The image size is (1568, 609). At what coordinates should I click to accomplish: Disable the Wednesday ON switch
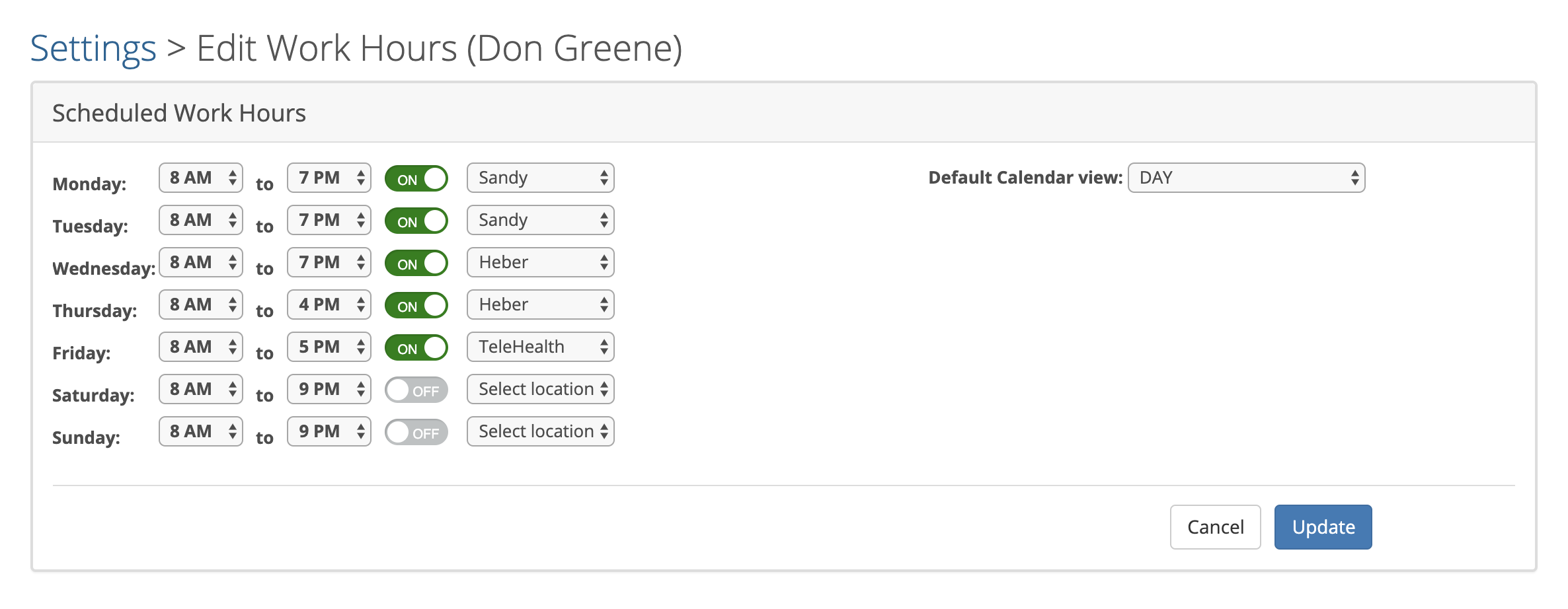[x=416, y=263]
